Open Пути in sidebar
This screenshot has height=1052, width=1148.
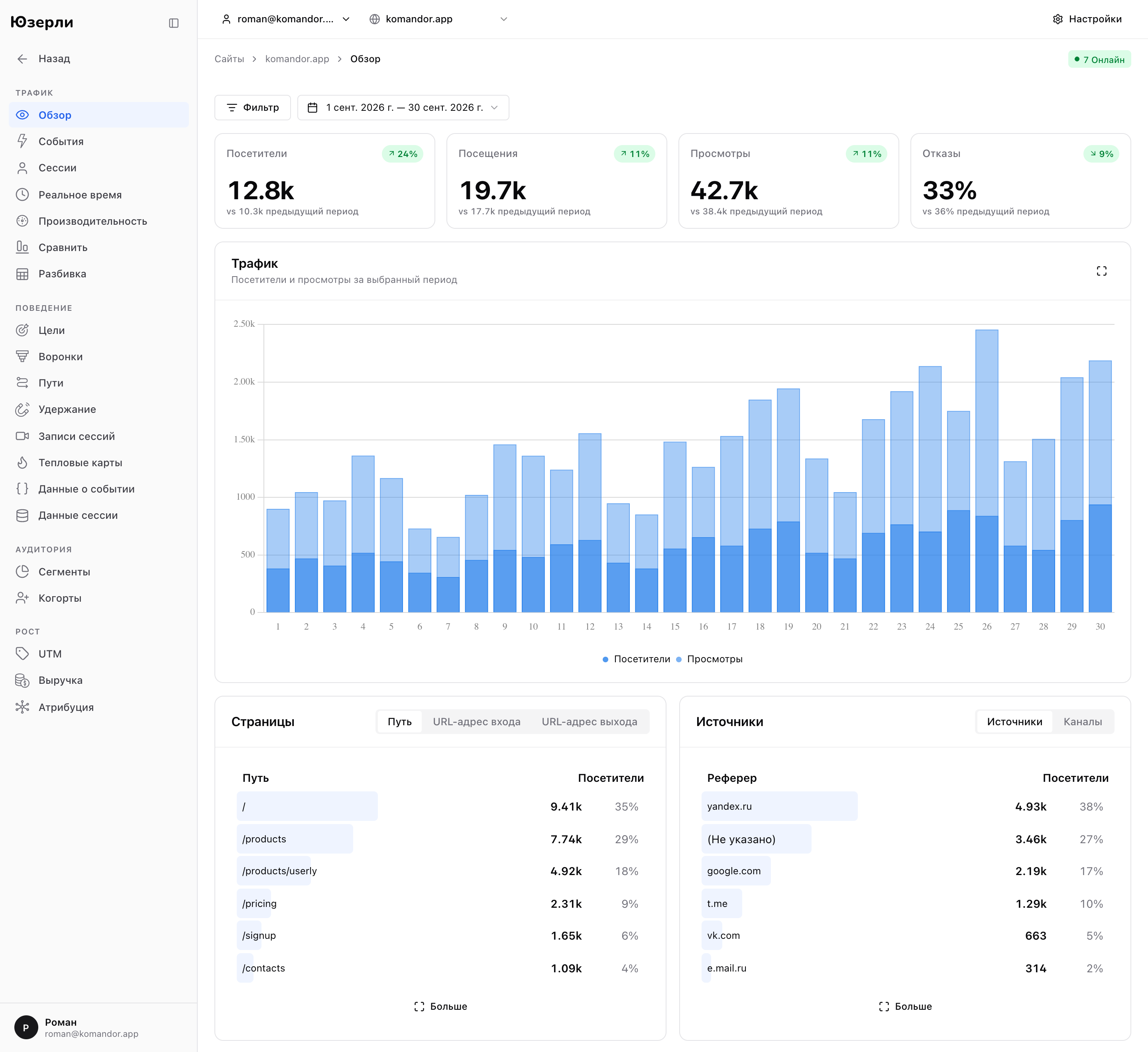pos(98,383)
